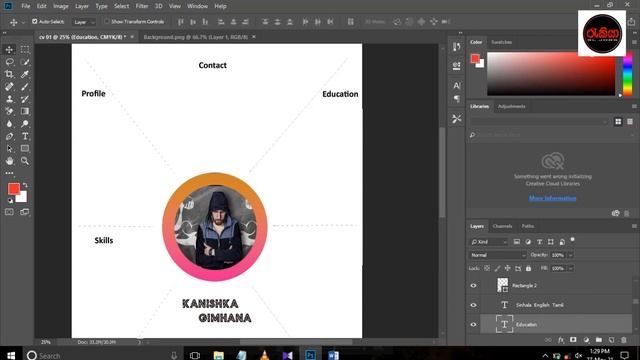Select the History Brush tool
This screenshot has width=640, height=360.
tap(25, 99)
